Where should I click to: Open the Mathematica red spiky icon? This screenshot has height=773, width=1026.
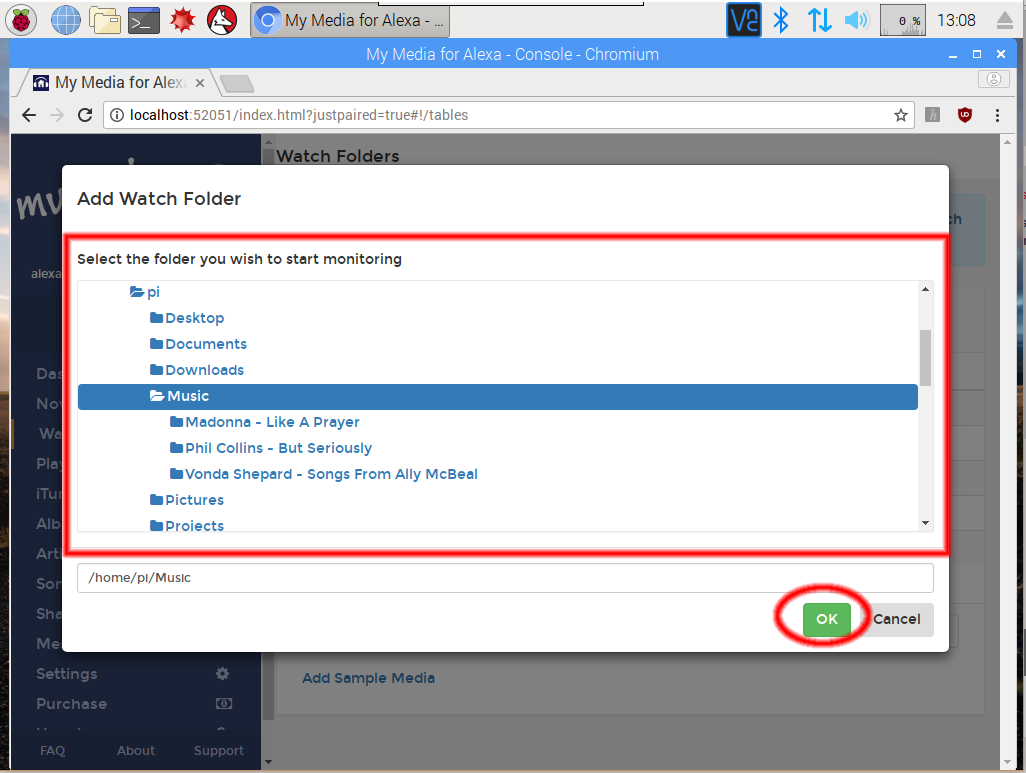(x=183, y=20)
